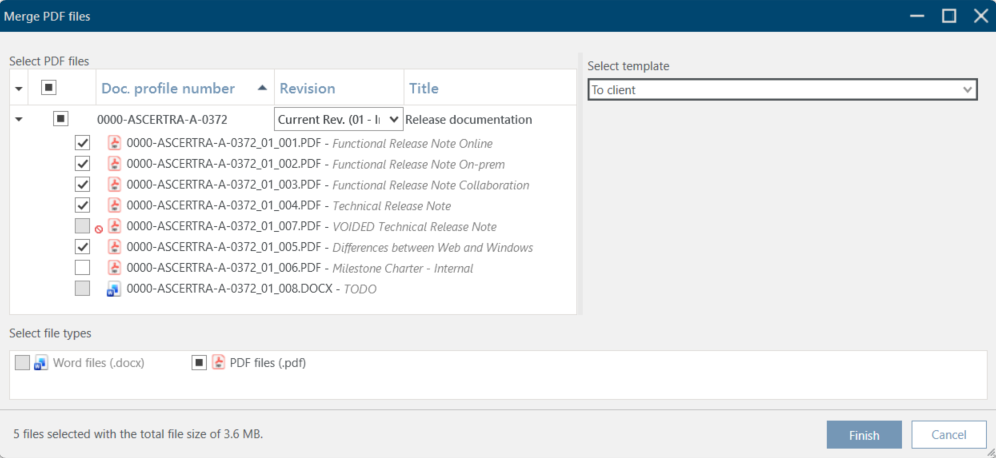Click PDF icon of Milestone Charter file
The width and height of the screenshot is (996, 458).
pyautogui.click(x=114, y=268)
